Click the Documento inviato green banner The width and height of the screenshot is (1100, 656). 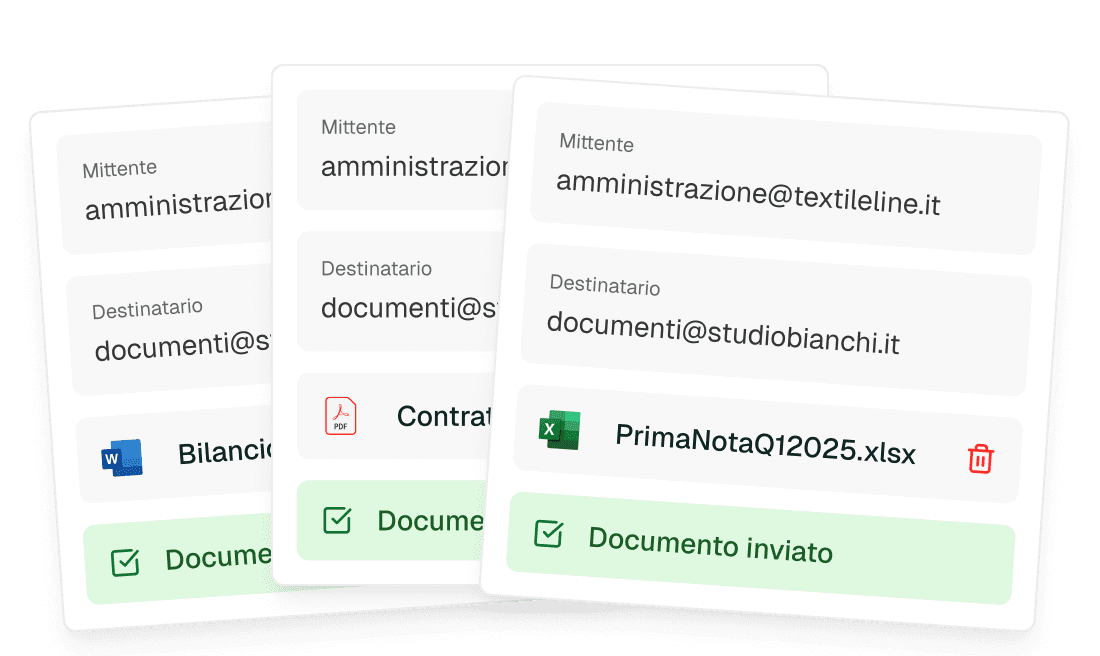point(760,548)
